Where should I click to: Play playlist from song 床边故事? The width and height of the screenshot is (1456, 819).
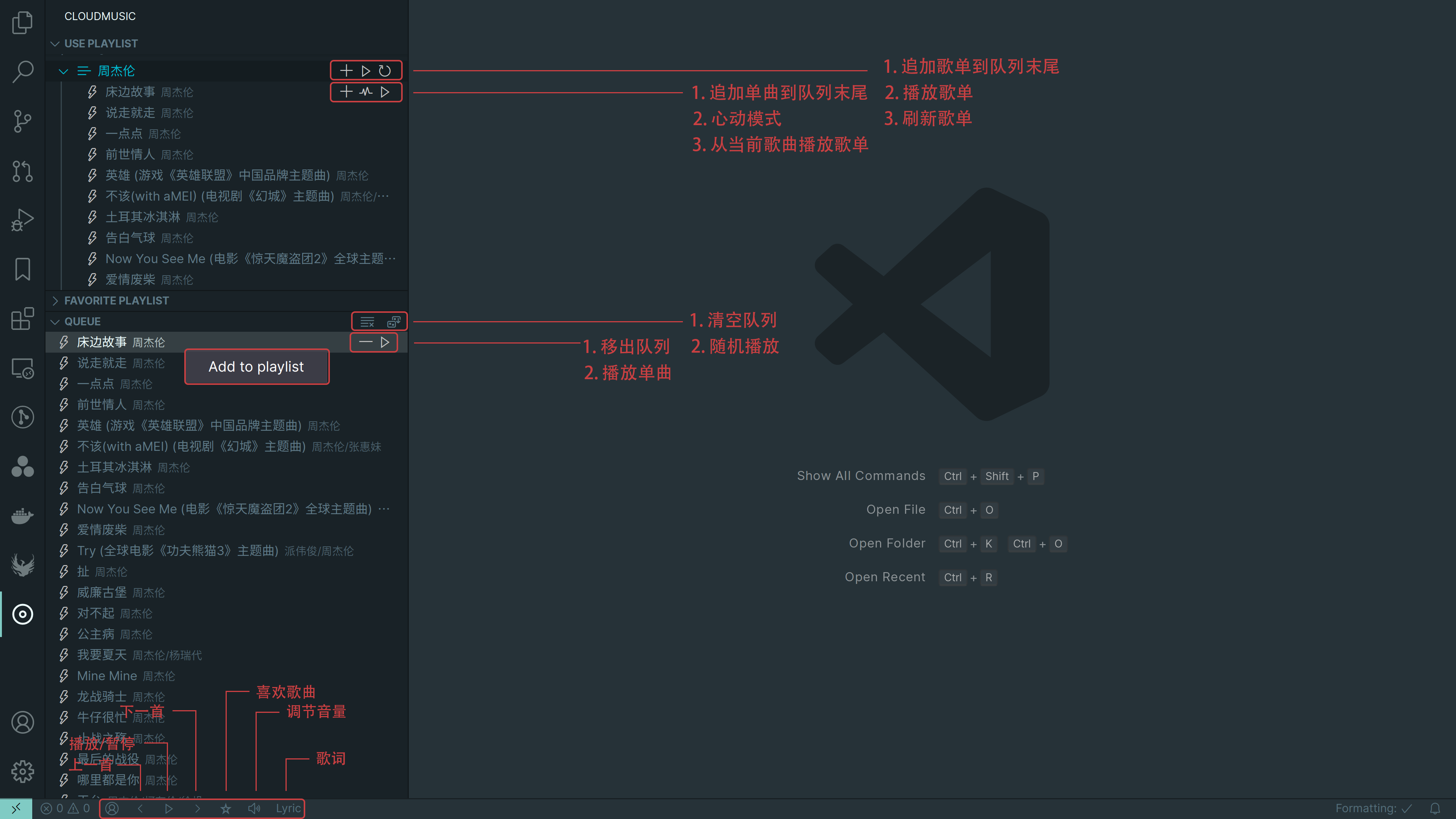coord(385,91)
